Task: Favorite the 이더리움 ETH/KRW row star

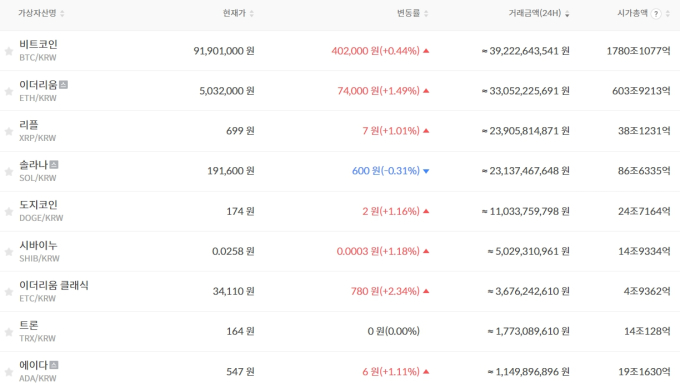Action: coord(9,92)
